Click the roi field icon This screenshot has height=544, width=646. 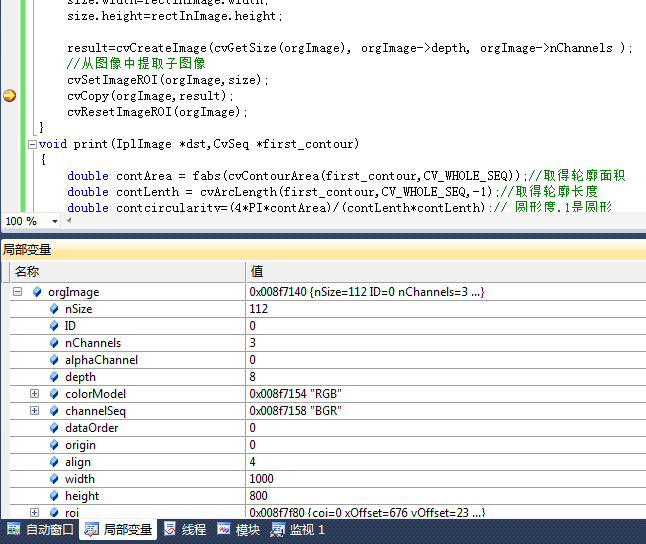coord(54,512)
